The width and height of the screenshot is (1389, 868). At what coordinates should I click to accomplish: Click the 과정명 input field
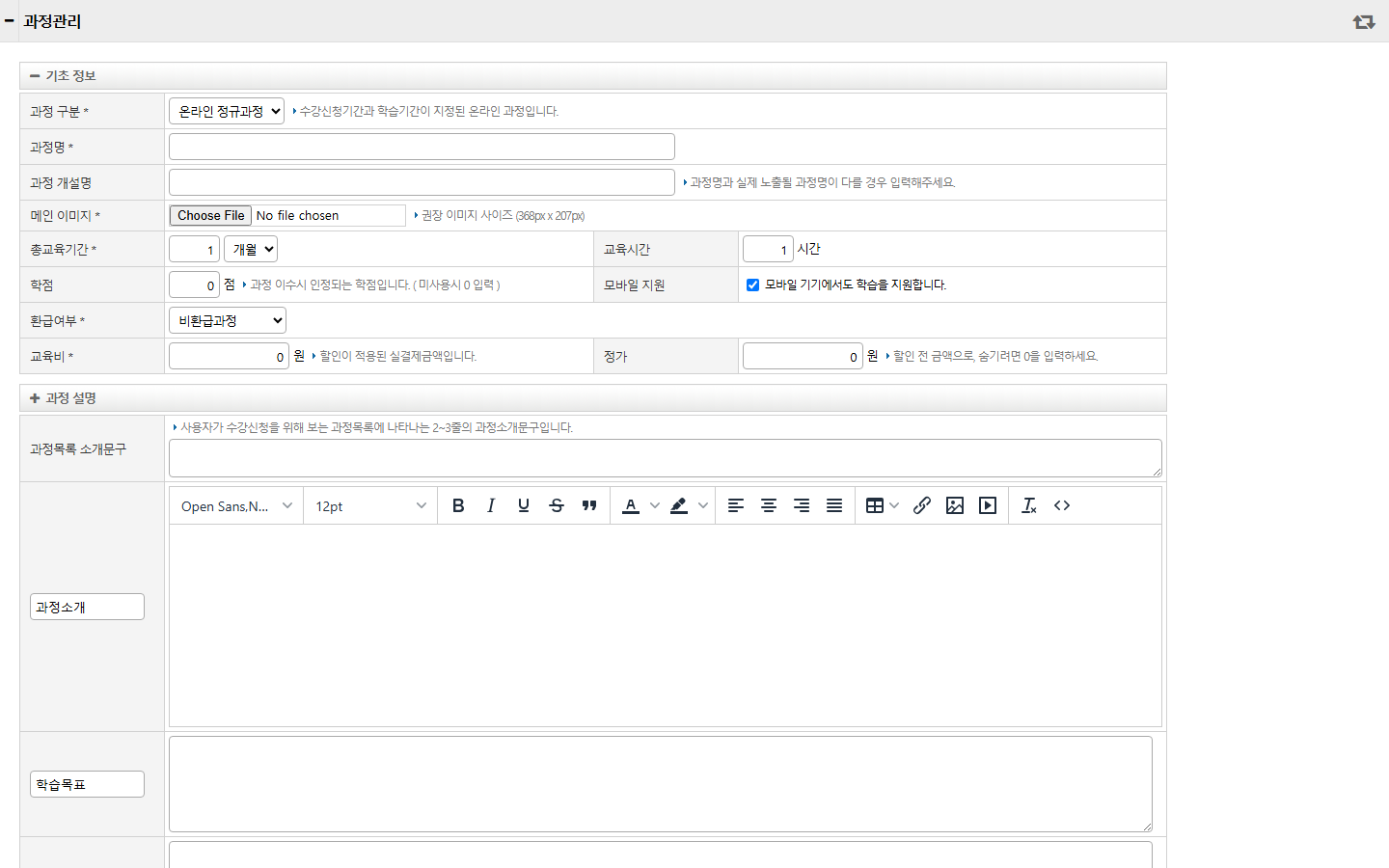point(422,147)
